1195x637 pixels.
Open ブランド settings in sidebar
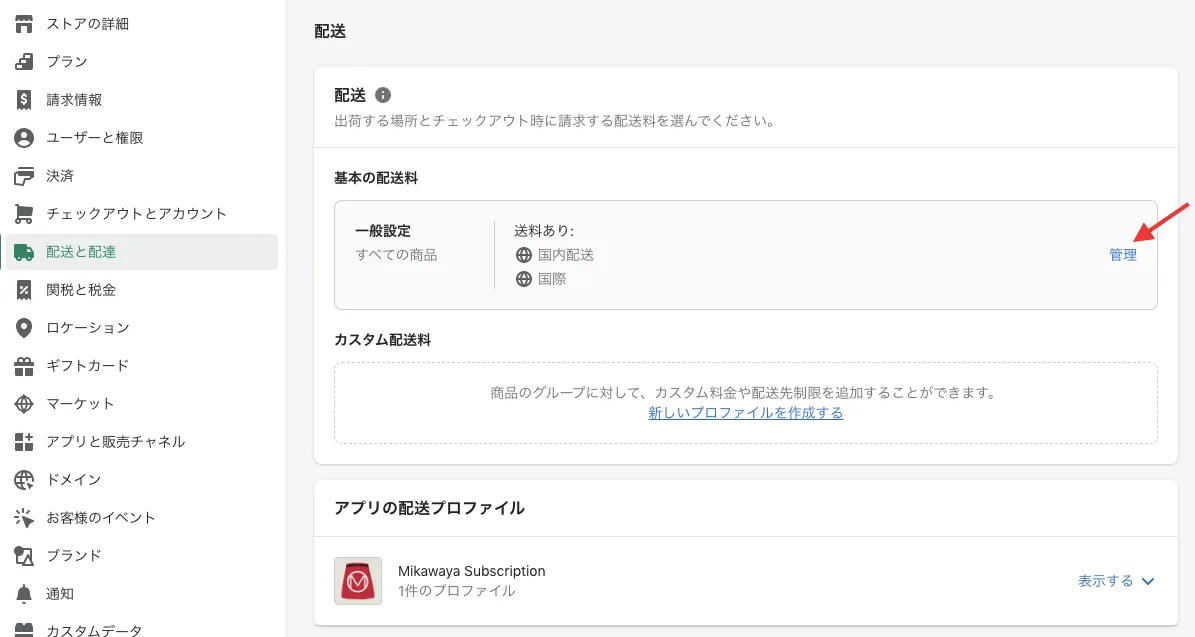74,556
